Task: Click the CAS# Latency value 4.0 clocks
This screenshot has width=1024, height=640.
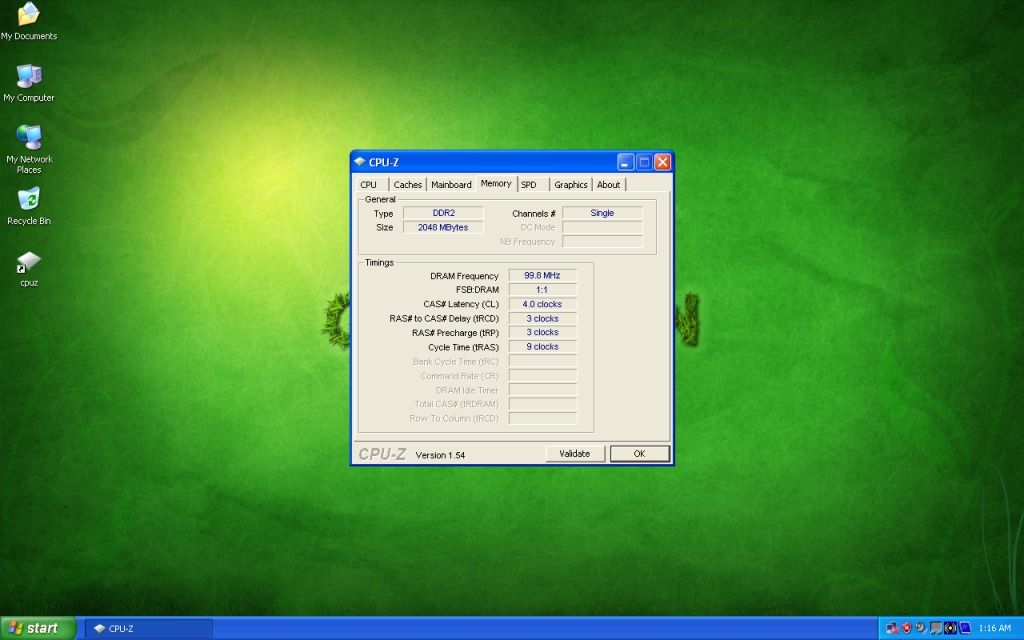Action: coord(543,304)
